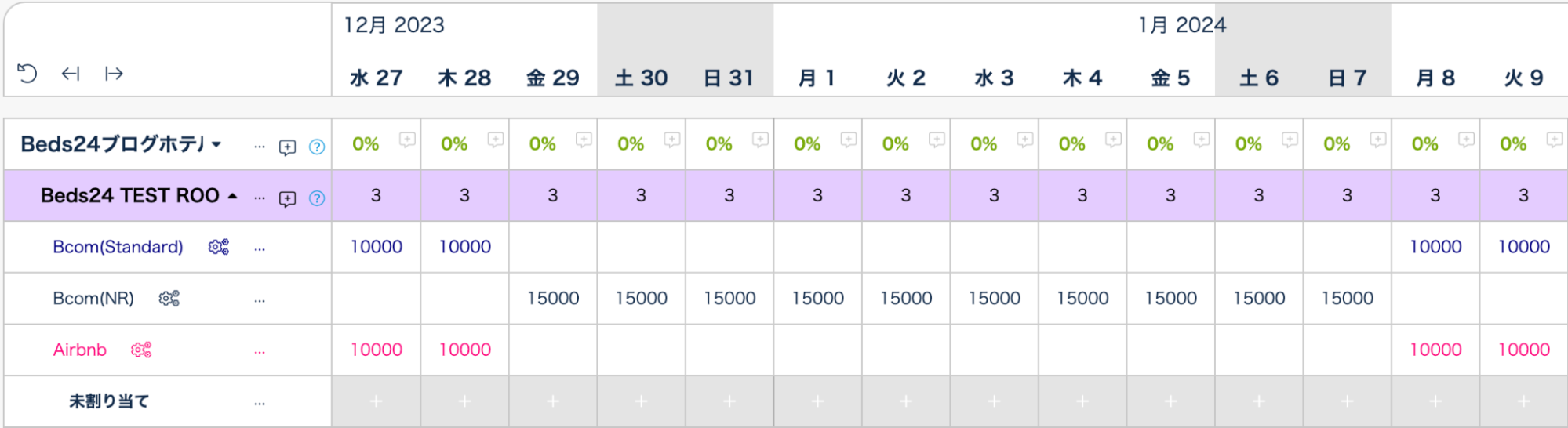
Task: Collapse the Beds24 TEST ROOM row
Action: click(232, 196)
